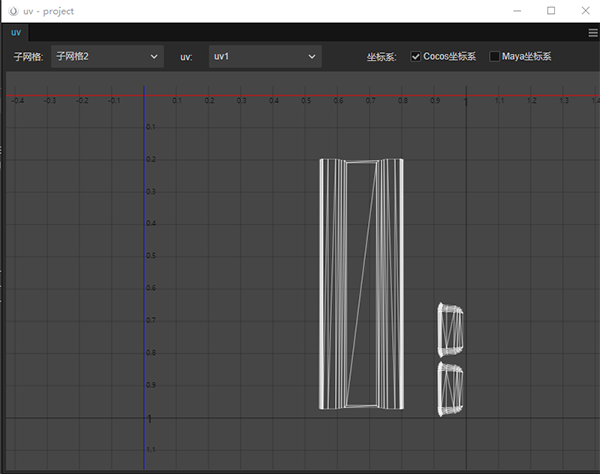The height and width of the screenshot is (474, 600).
Task: Open the uv dropdown showing uv1
Action: click(265, 57)
